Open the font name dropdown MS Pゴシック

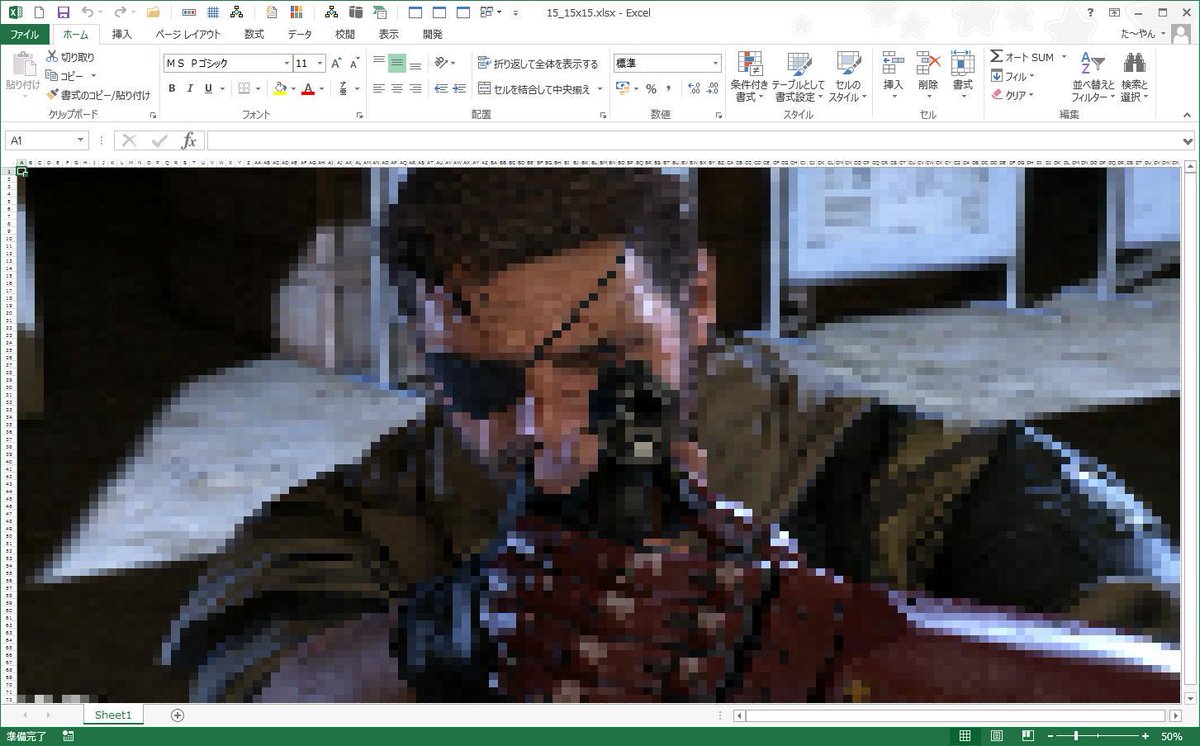click(x=285, y=63)
